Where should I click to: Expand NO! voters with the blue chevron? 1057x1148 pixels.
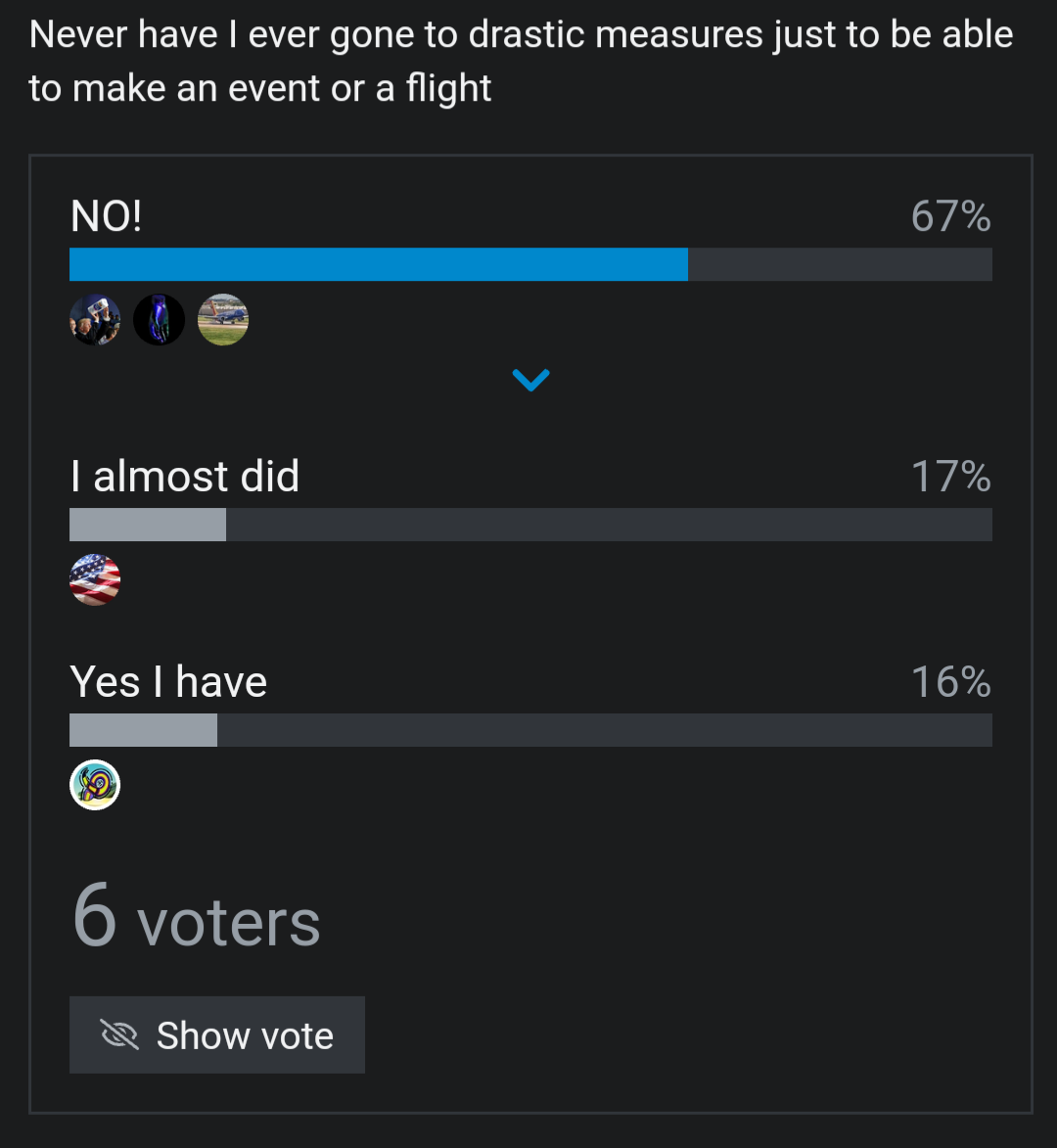click(x=530, y=380)
